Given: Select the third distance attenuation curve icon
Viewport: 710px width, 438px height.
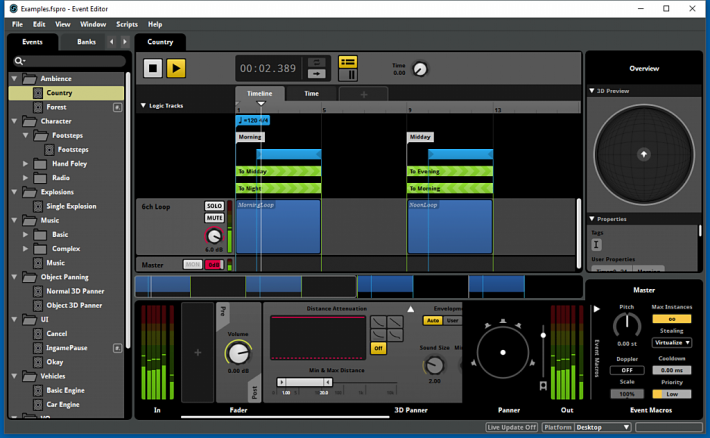Looking at the screenshot, I should (x=378, y=335).
